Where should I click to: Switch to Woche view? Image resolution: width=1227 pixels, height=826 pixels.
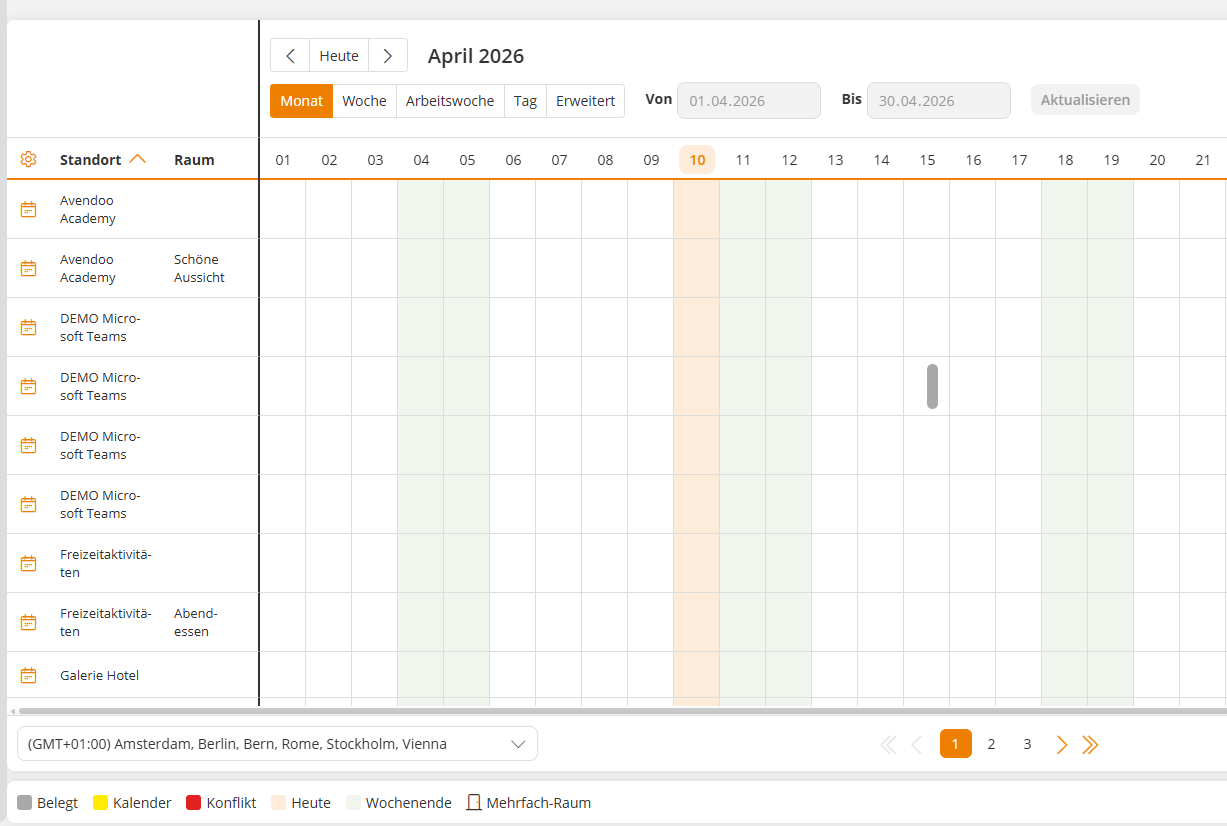(x=364, y=101)
